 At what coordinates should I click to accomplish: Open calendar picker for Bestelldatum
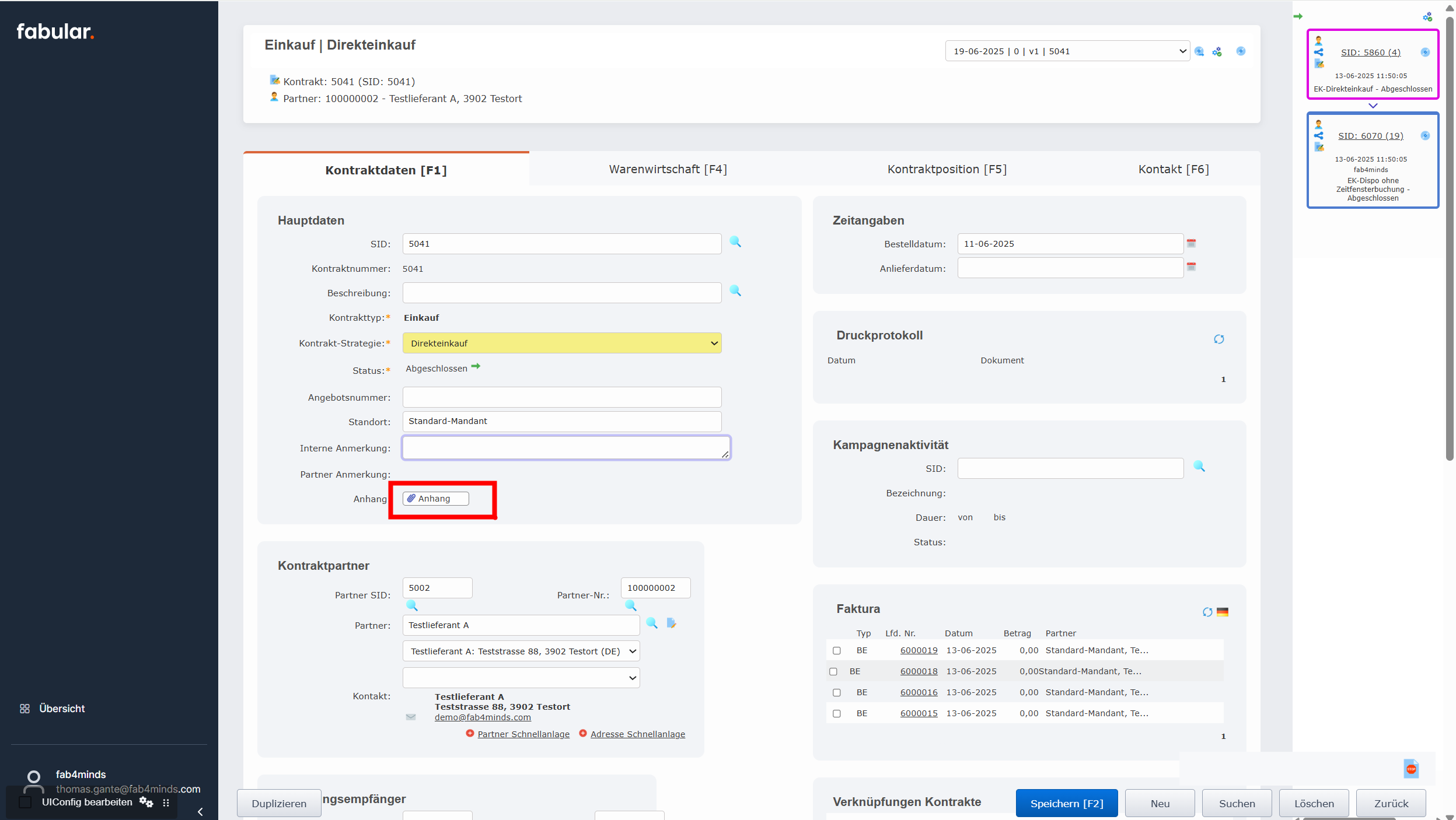pos(1191,243)
